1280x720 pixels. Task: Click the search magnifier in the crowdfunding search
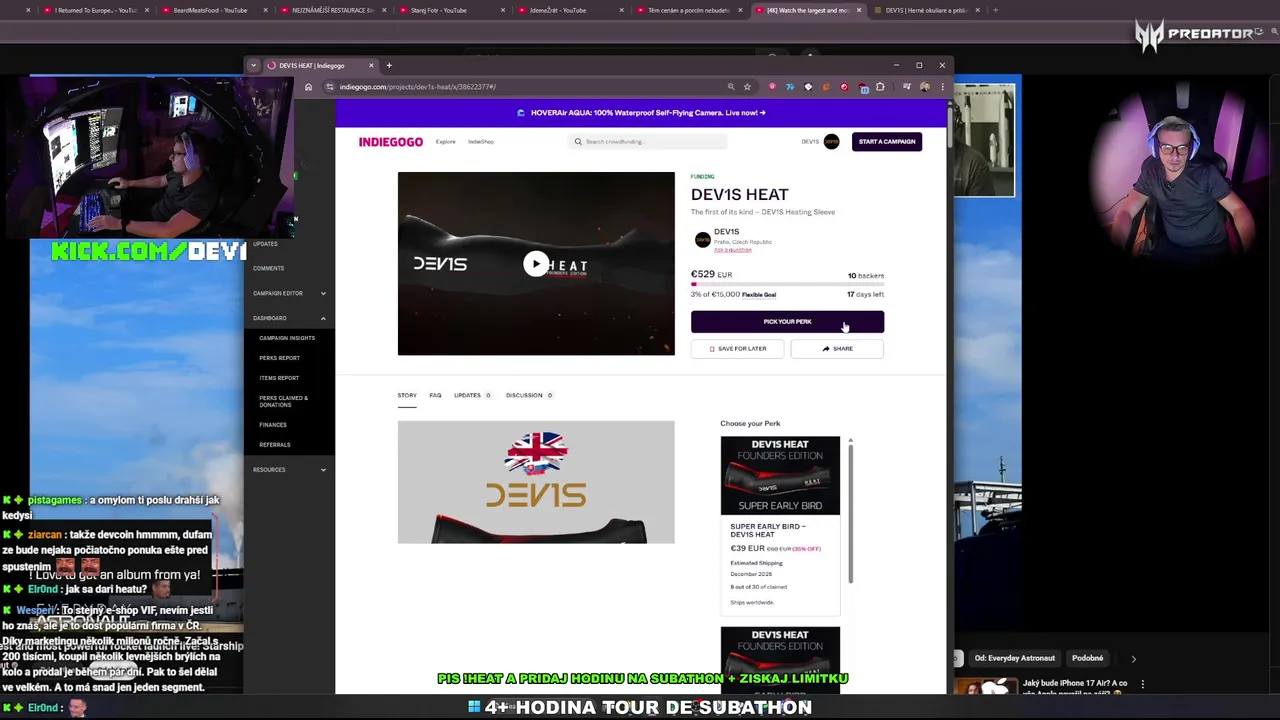click(x=578, y=142)
